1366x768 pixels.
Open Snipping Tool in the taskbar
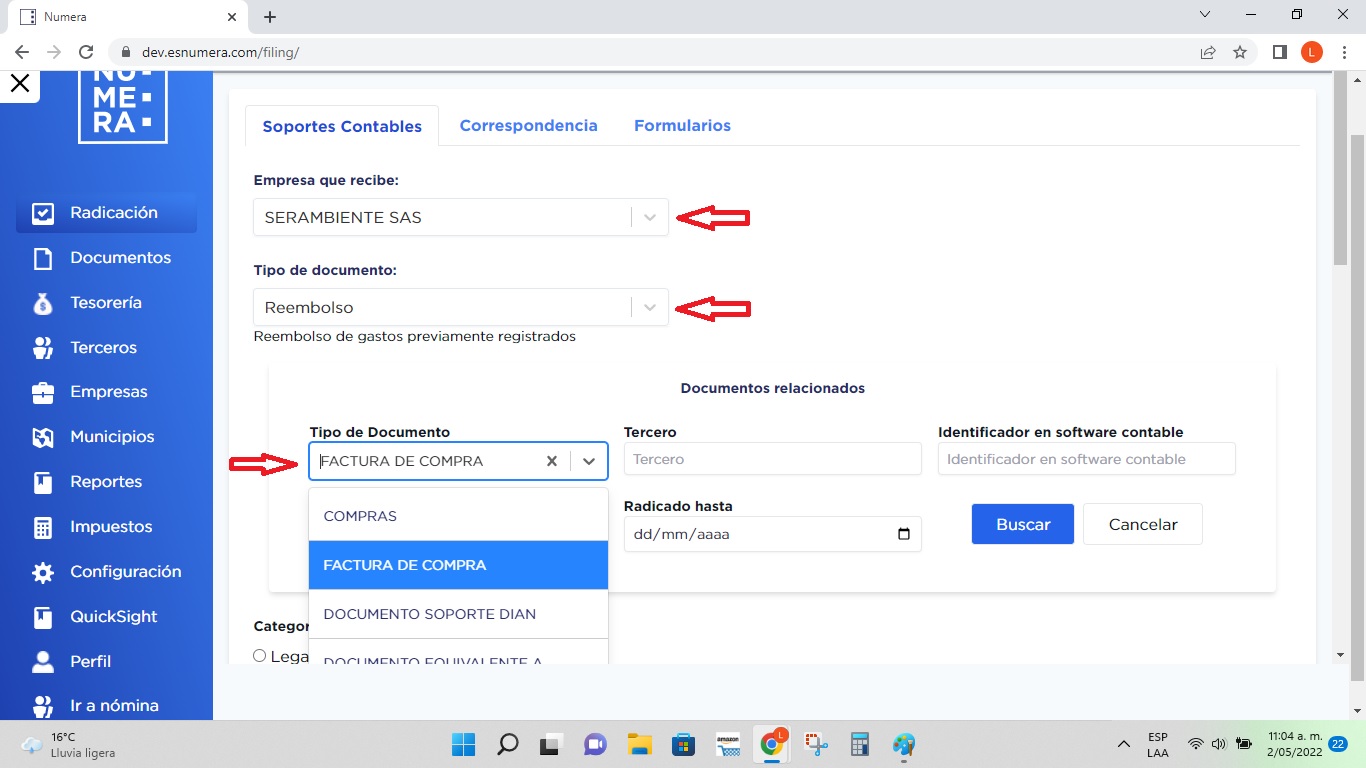[816, 744]
